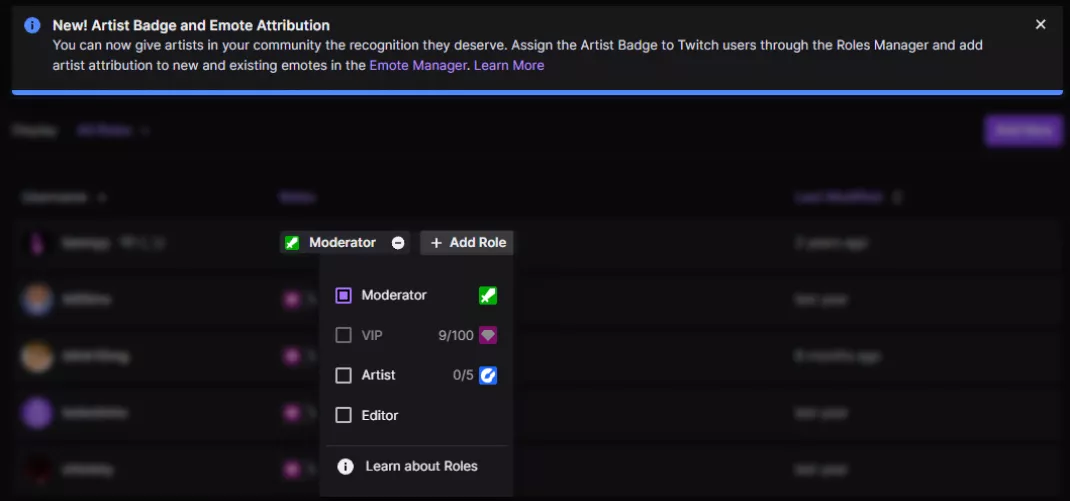This screenshot has height=501, width=1070.
Task: Remove the Moderator role with the minus icon
Action: 398,243
